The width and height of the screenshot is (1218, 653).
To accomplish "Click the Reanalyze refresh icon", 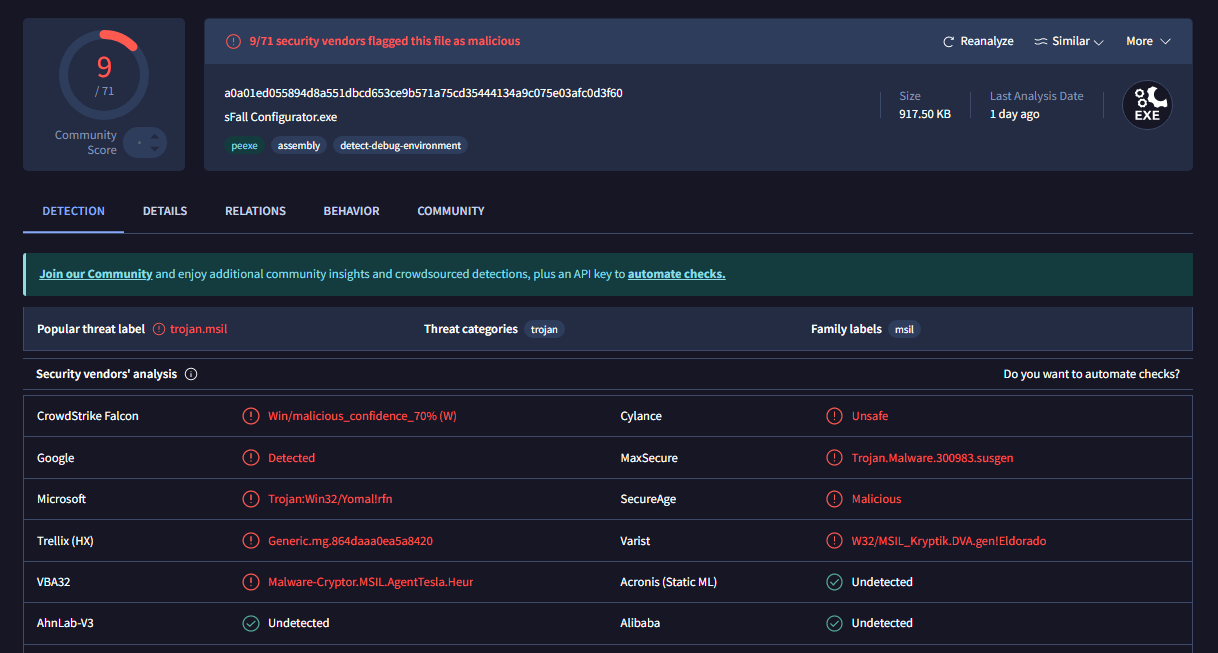I will click(948, 42).
